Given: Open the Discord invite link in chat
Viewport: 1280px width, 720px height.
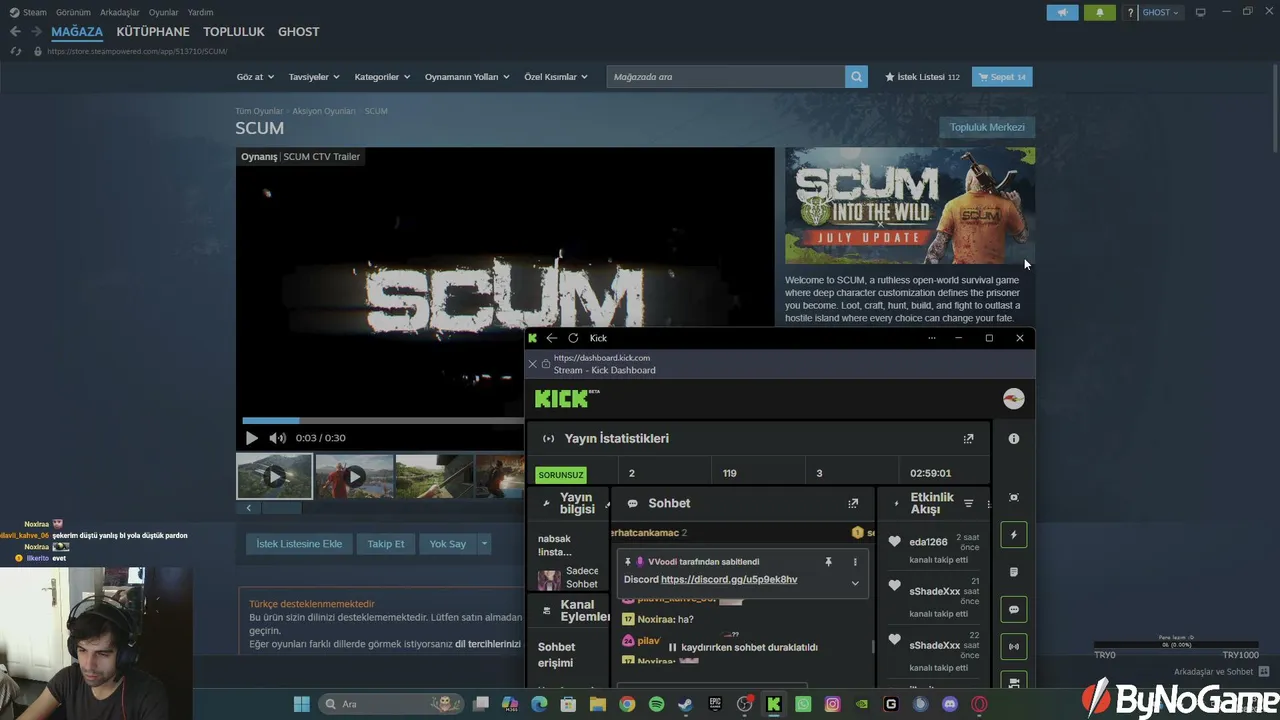Looking at the screenshot, I should (x=729, y=580).
